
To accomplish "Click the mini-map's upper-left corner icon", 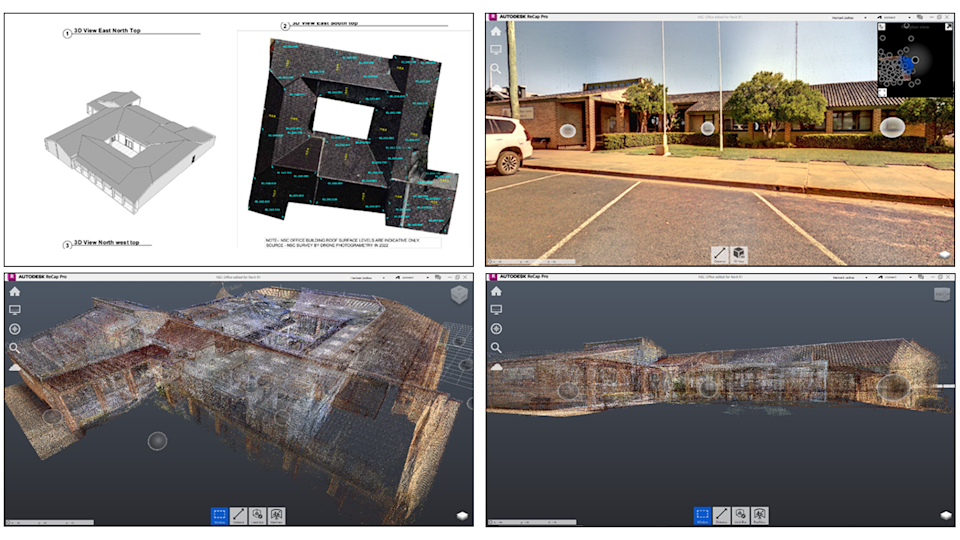I will point(882,27).
